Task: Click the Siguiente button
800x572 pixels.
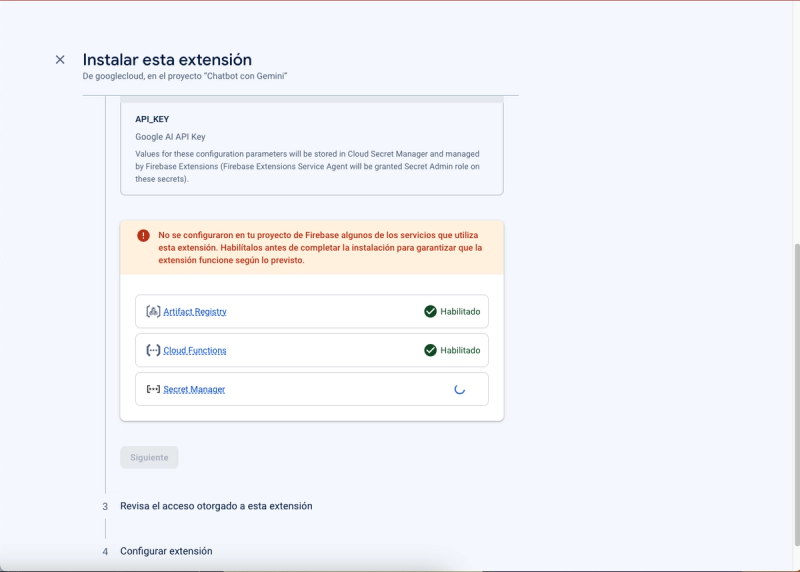Action: (149, 457)
